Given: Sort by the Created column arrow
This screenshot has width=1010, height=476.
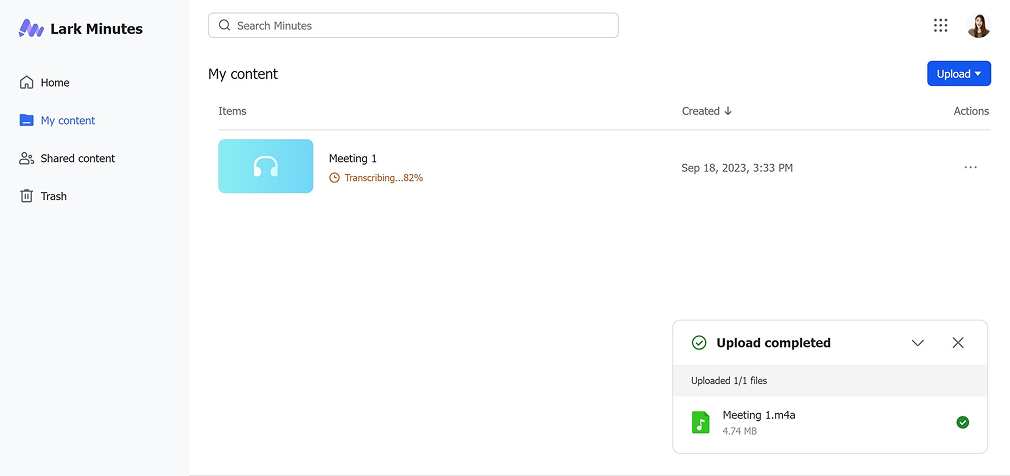Looking at the screenshot, I should click(x=728, y=111).
